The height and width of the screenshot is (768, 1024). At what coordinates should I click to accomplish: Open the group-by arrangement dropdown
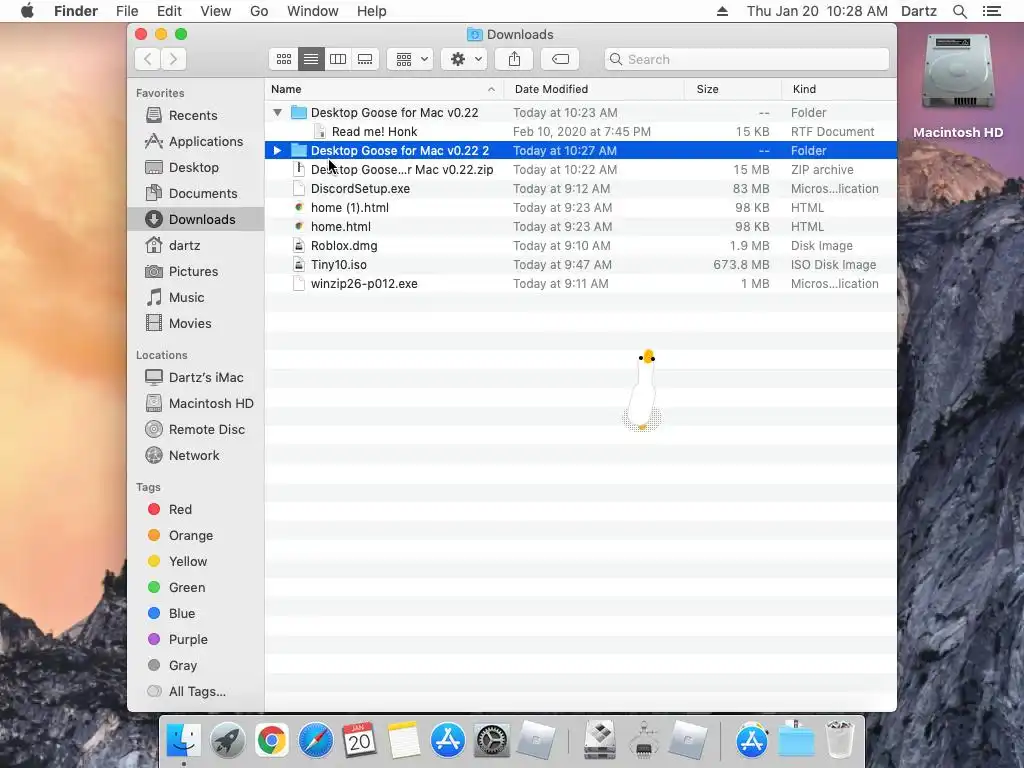point(410,59)
